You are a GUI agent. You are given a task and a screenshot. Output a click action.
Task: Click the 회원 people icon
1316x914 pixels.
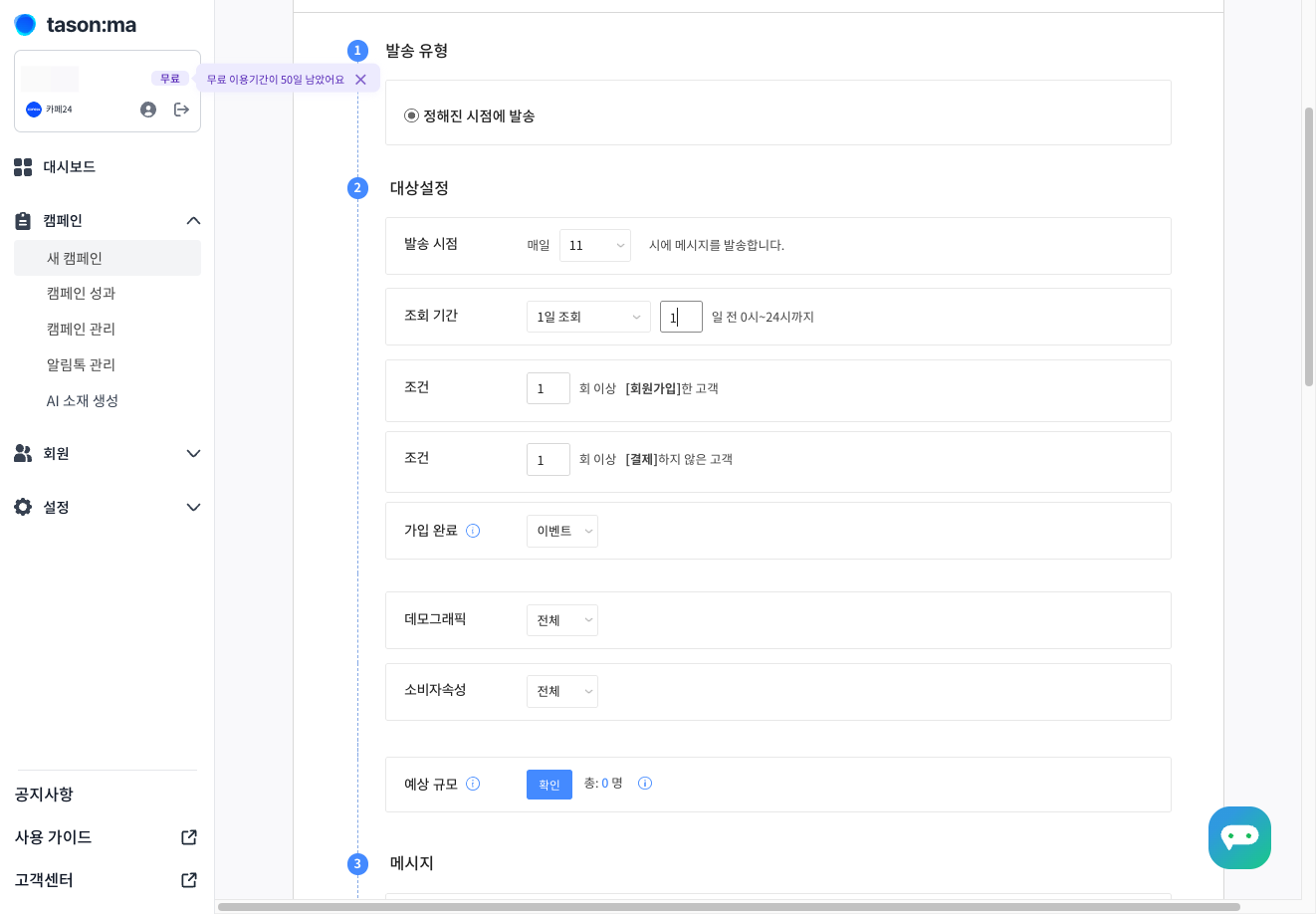tap(23, 454)
